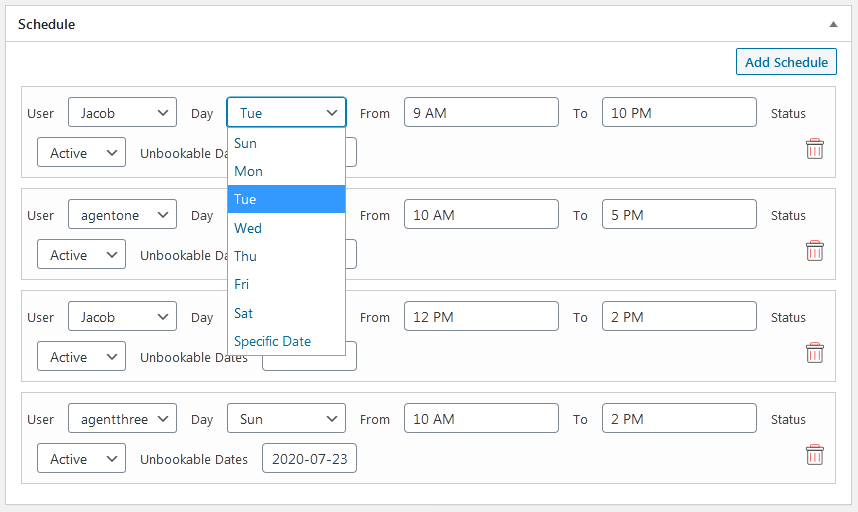Click trash icon for agentone schedule
Viewport: 858px width, 512px height.
tap(814, 251)
